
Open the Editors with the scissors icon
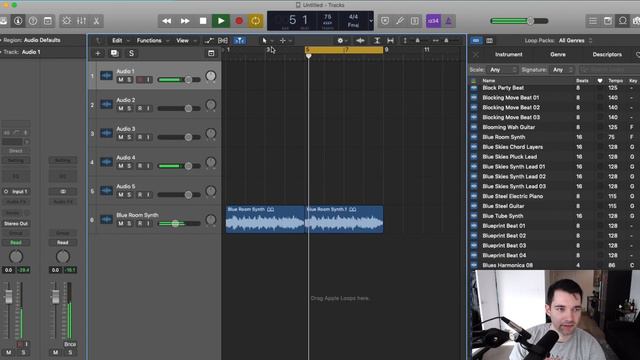[96, 21]
